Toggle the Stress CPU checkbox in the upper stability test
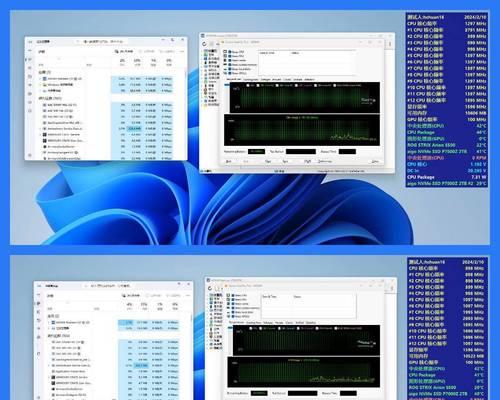This screenshot has height=400, width=500. click(225, 52)
